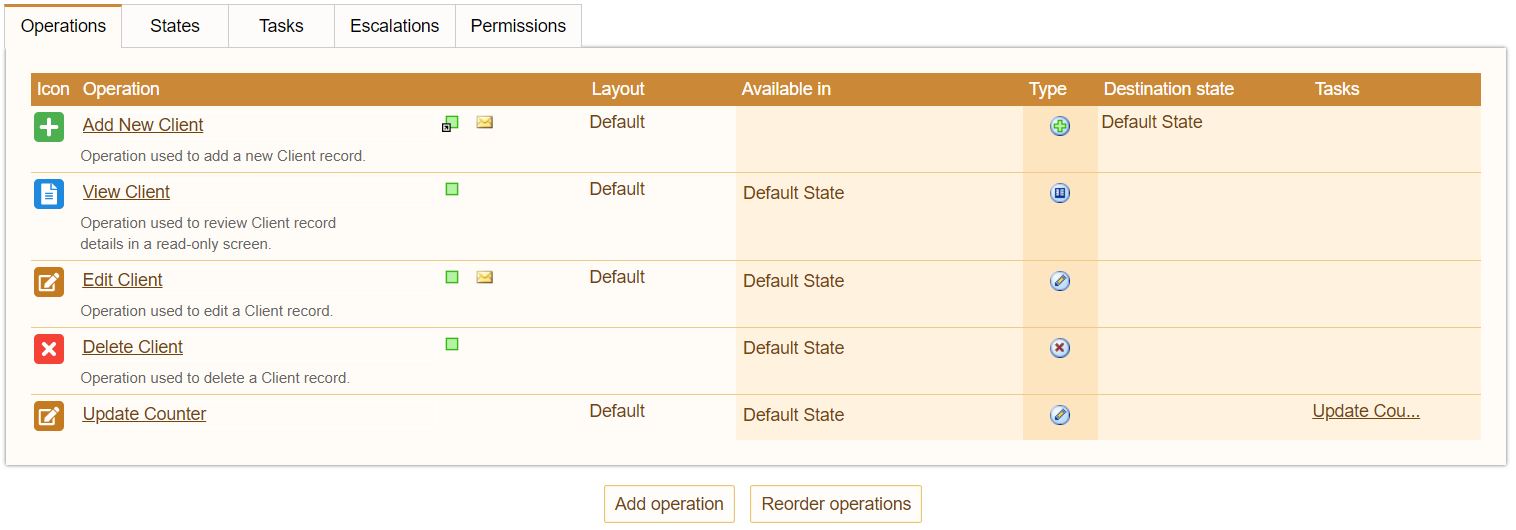
Task: Click the view-type icon for View Client
Action: (1060, 193)
